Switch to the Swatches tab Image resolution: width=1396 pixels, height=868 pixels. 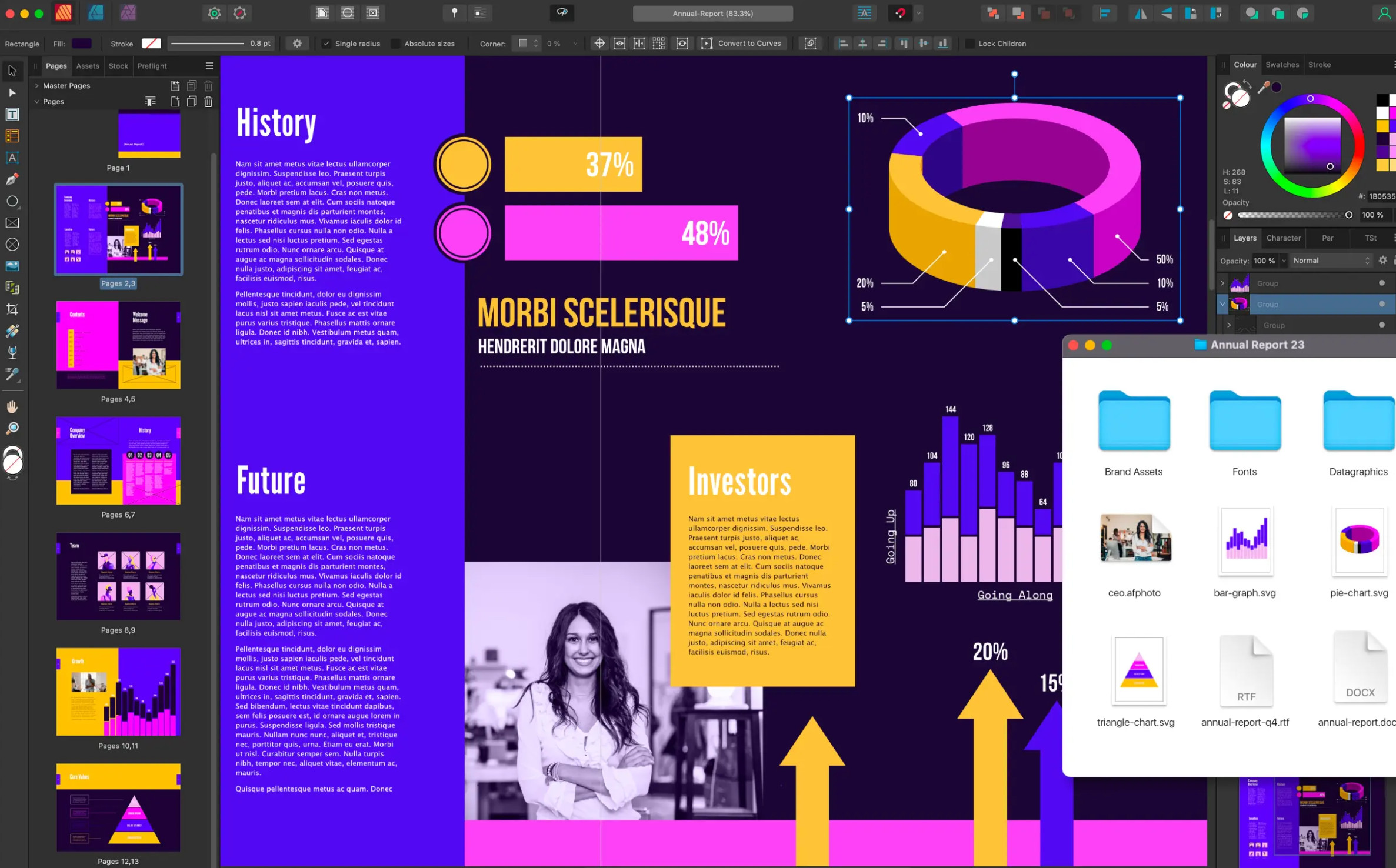pyautogui.click(x=1282, y=65)
